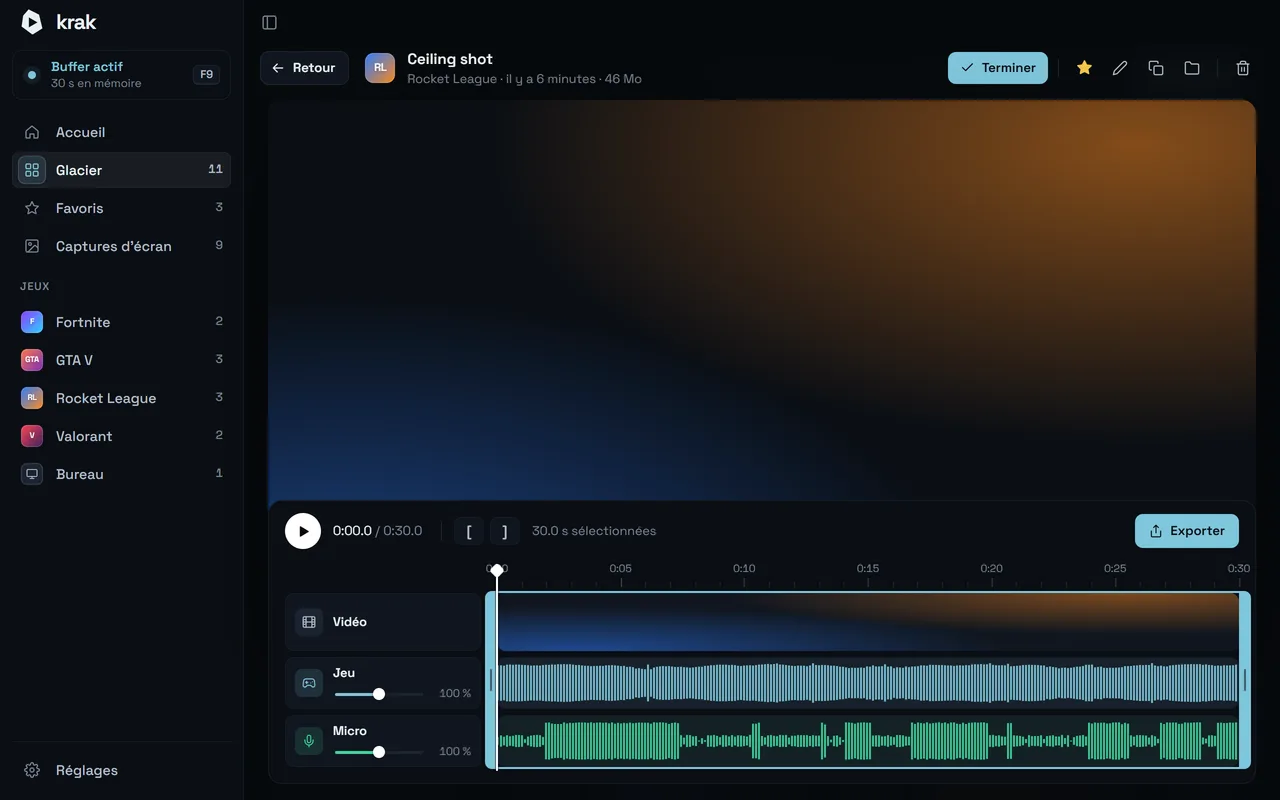
Task: Collapse the sidebar with the panel icon
Action: point(269,22)
